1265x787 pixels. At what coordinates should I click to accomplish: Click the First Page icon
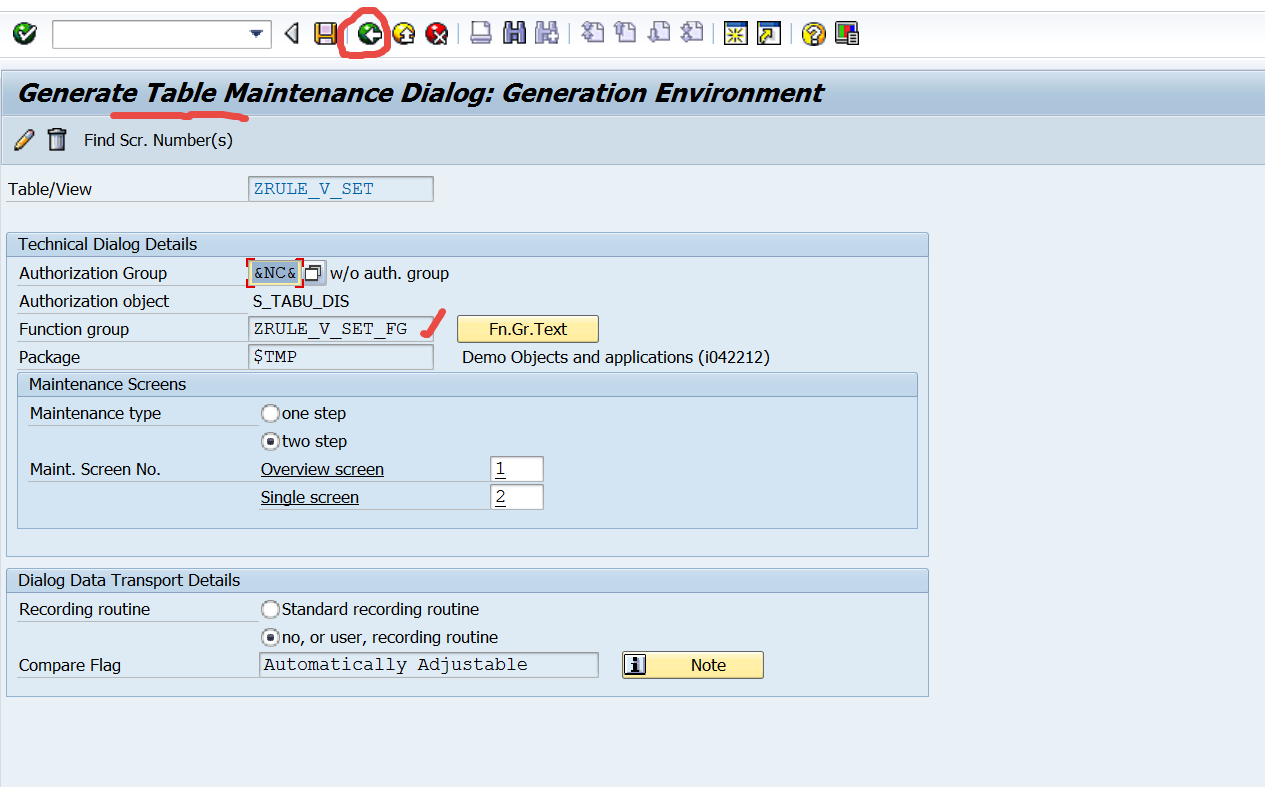point(592,34)
